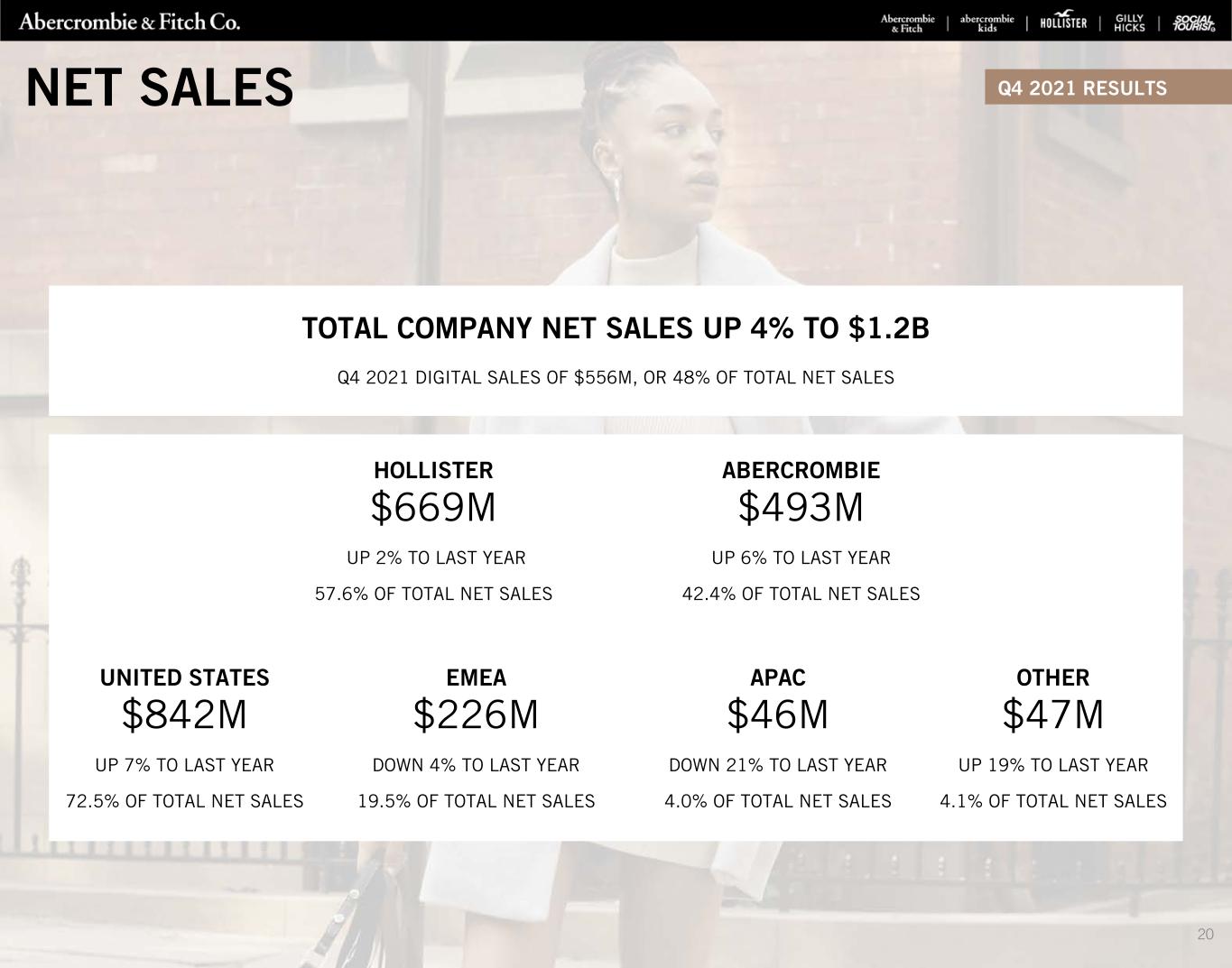This screenshot has height=968, width=1232.
Task: Select the Q4 2021 digital sales subtitle
Action: 616,378
